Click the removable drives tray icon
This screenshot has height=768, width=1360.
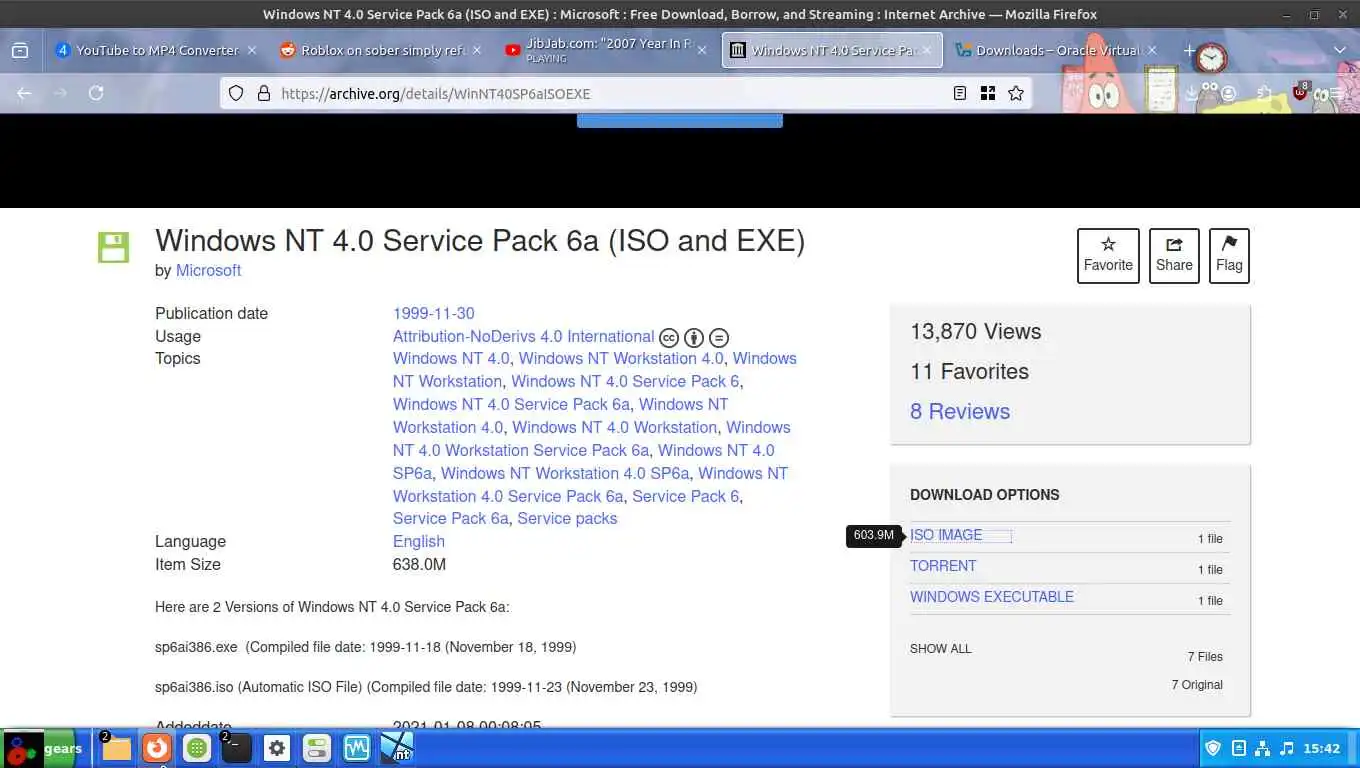coord(1239,748)
